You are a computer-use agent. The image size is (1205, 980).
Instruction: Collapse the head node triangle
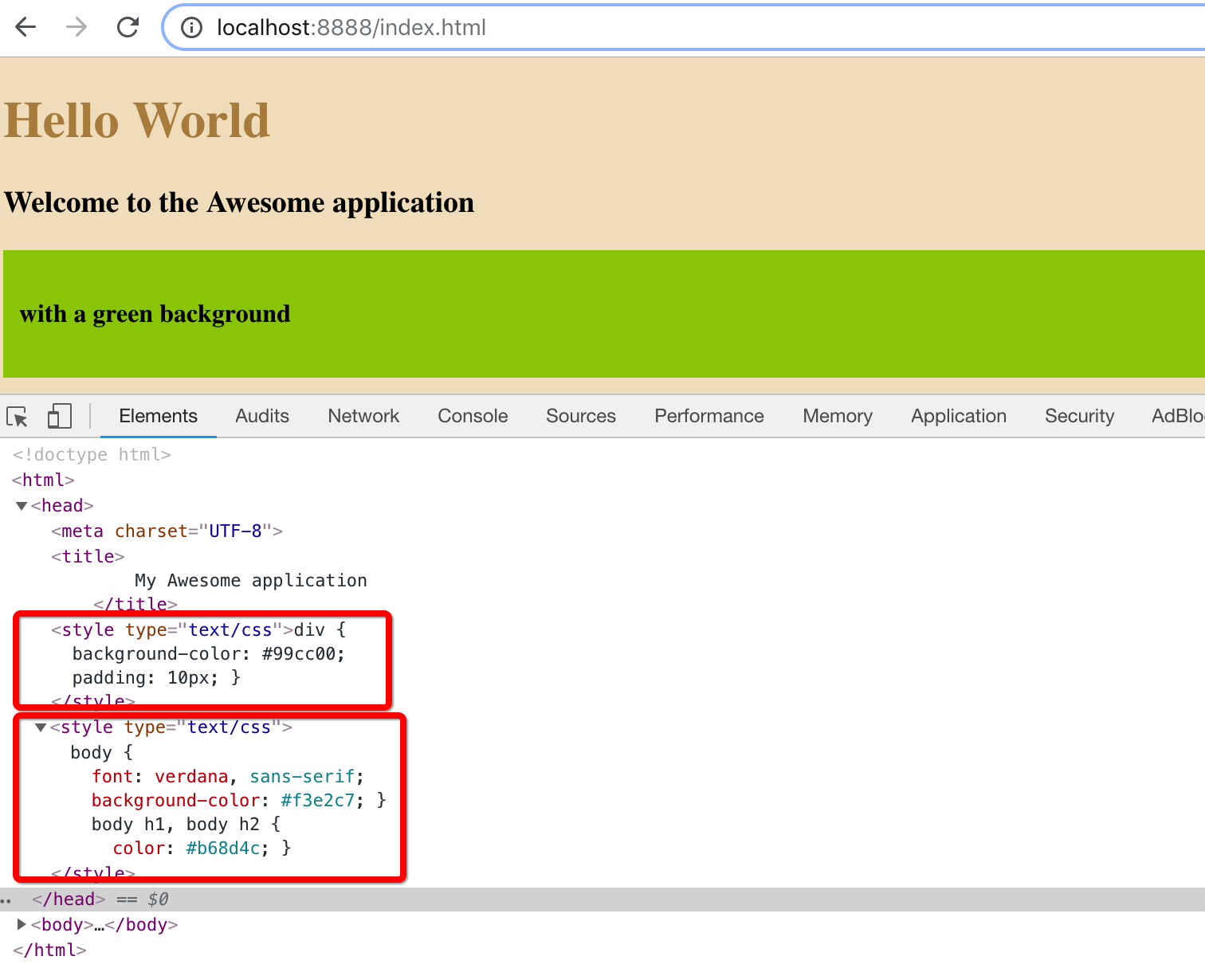[x=22, y=506]
